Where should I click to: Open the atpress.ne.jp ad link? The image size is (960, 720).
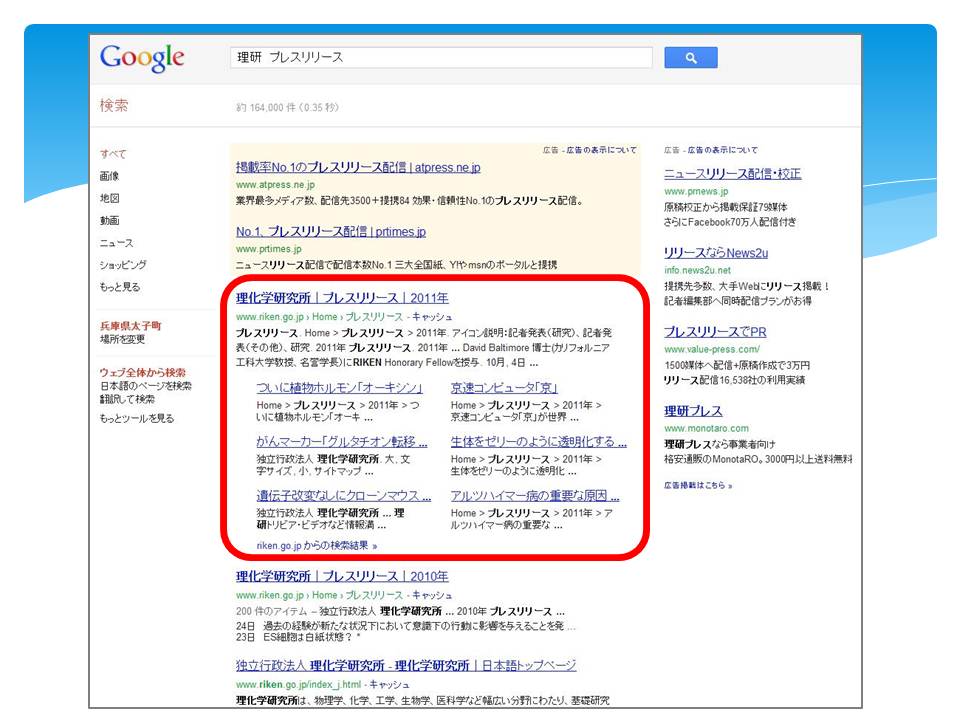pos(358,167)
